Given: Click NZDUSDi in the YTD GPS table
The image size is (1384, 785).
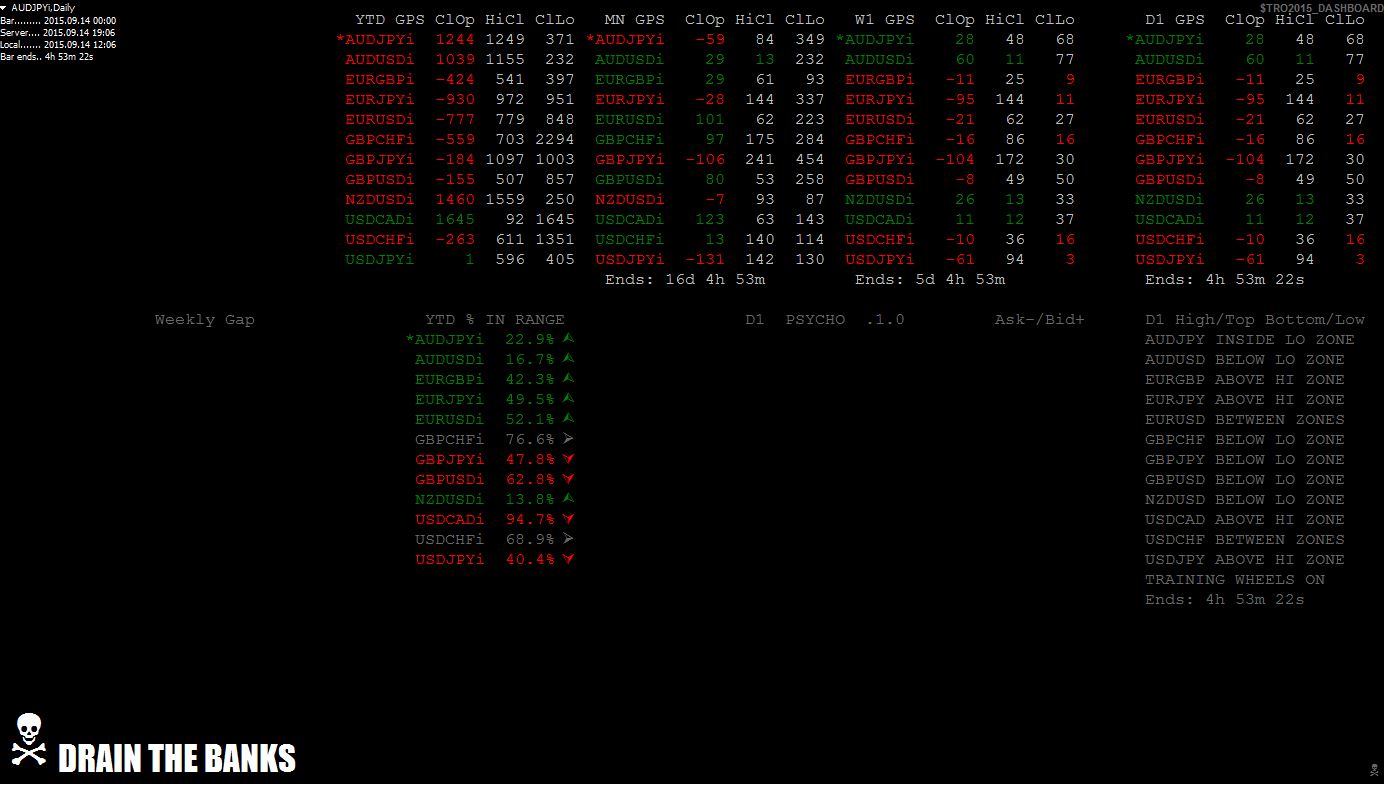Looking at the screenshot, I should (379, 200).
